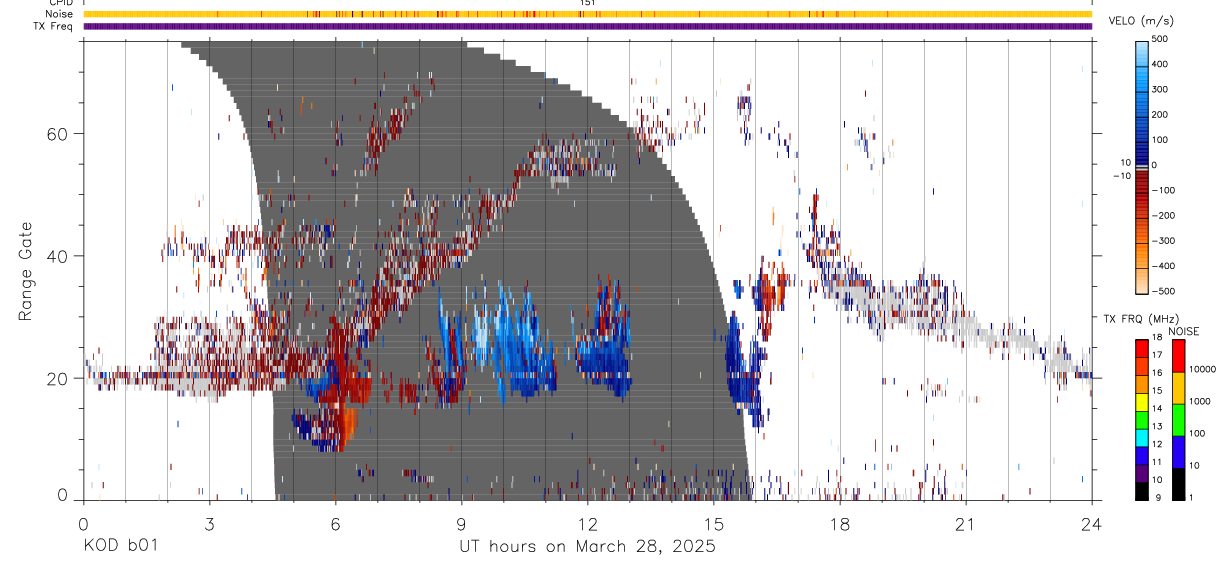This screenshot has height=567, width=1228.
Task: Click the '18' hour tick on time axis
Action: [839, 523]
